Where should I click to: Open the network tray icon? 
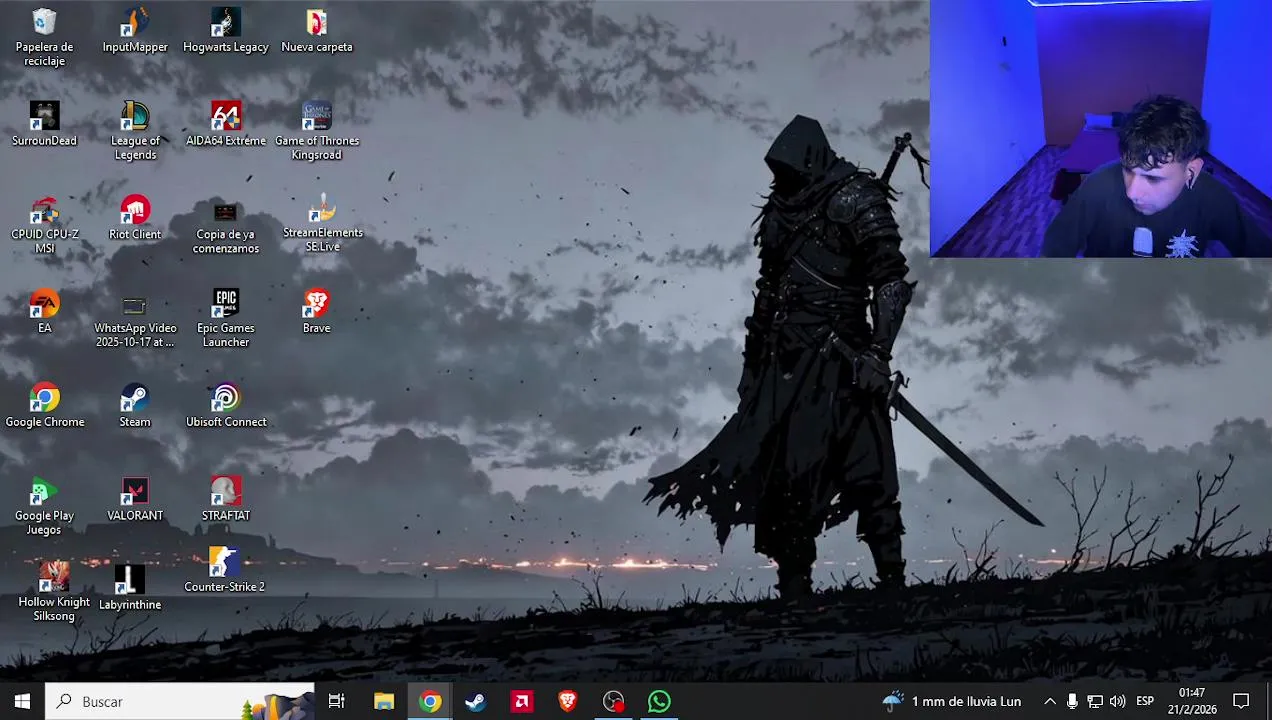click(1095, 702)
